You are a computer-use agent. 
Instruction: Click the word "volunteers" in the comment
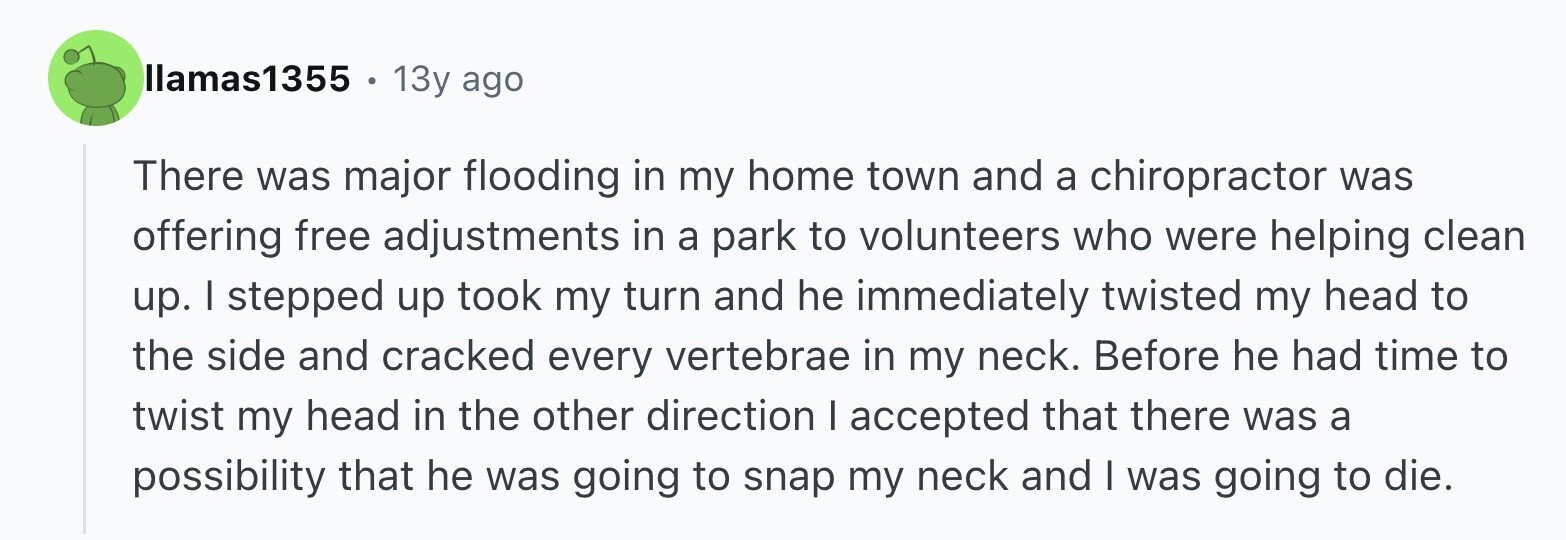(939, 237)
